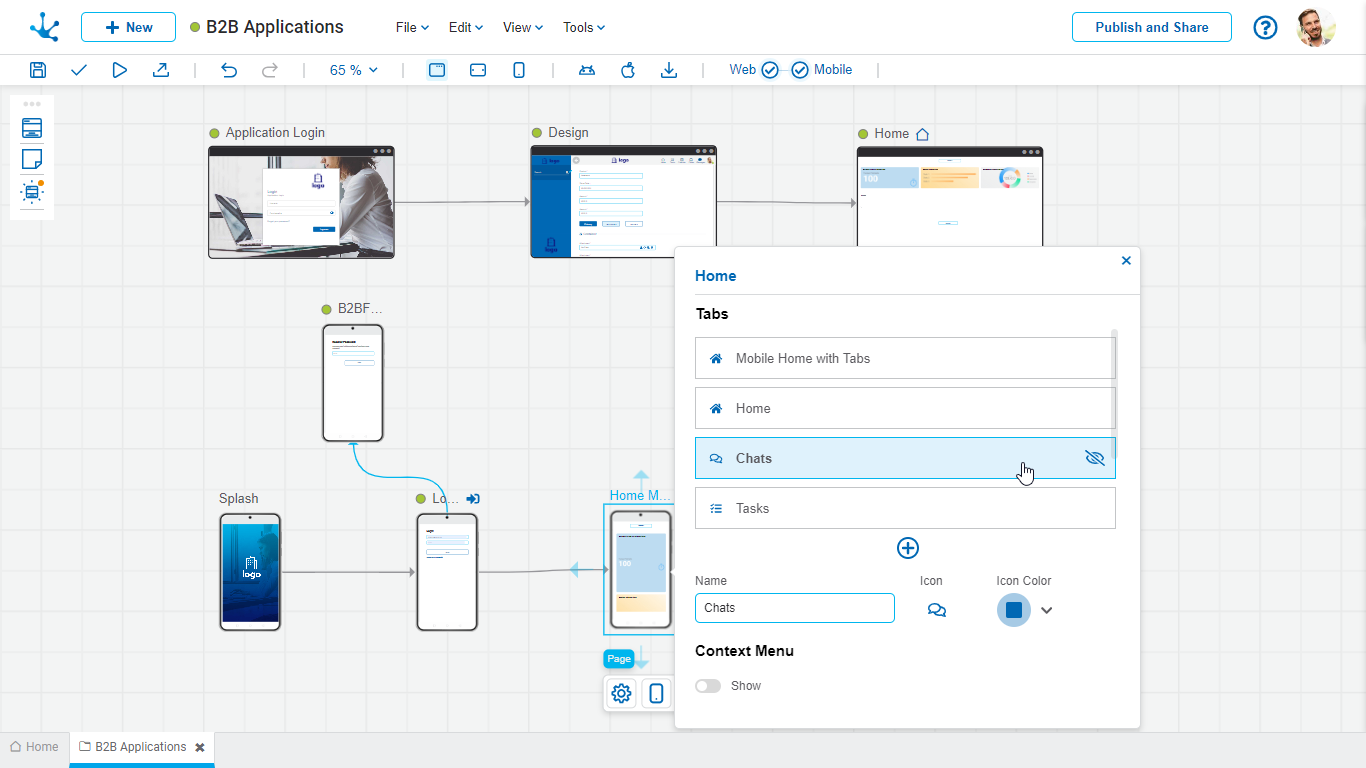The height and width of the screenshot is (768, 1366).
Task: Click the Name input field containing Chats
Action: pyautogui.click(x=794, y=608)
